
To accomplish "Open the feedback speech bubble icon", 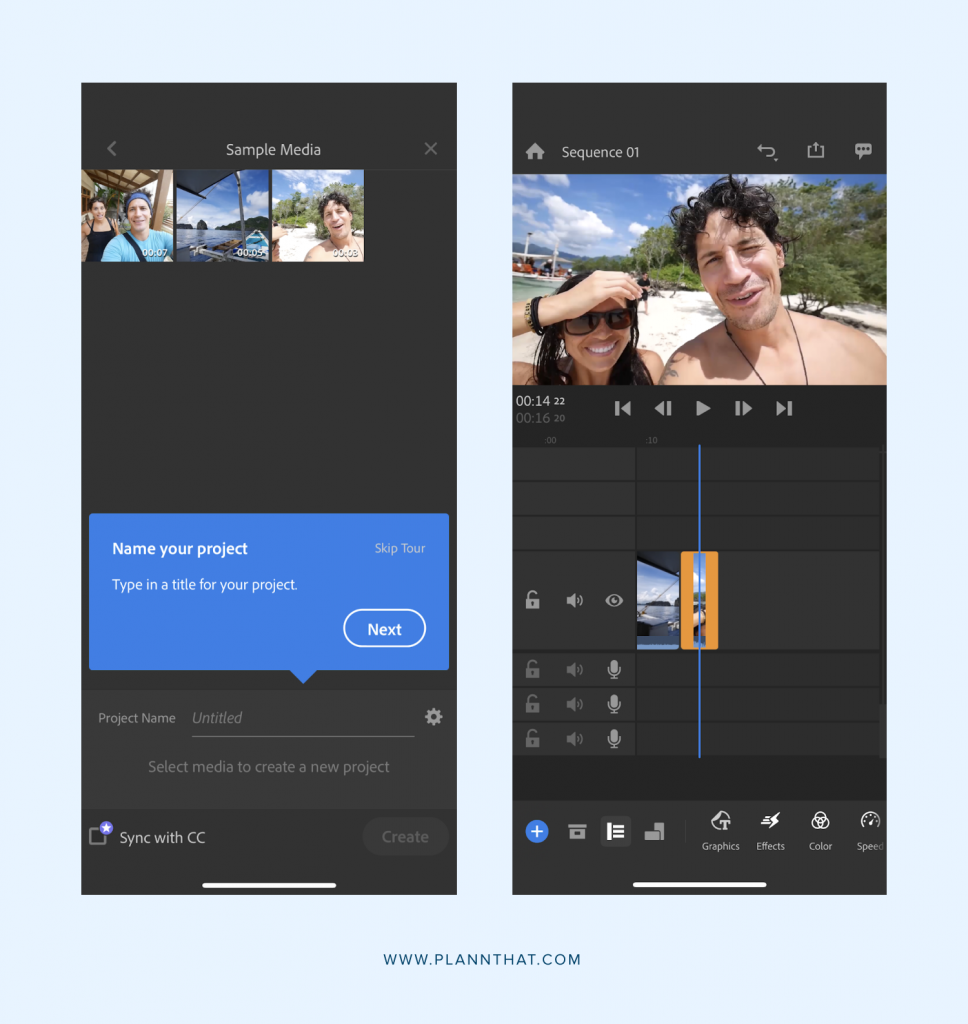I will click(x=863, y=151).
